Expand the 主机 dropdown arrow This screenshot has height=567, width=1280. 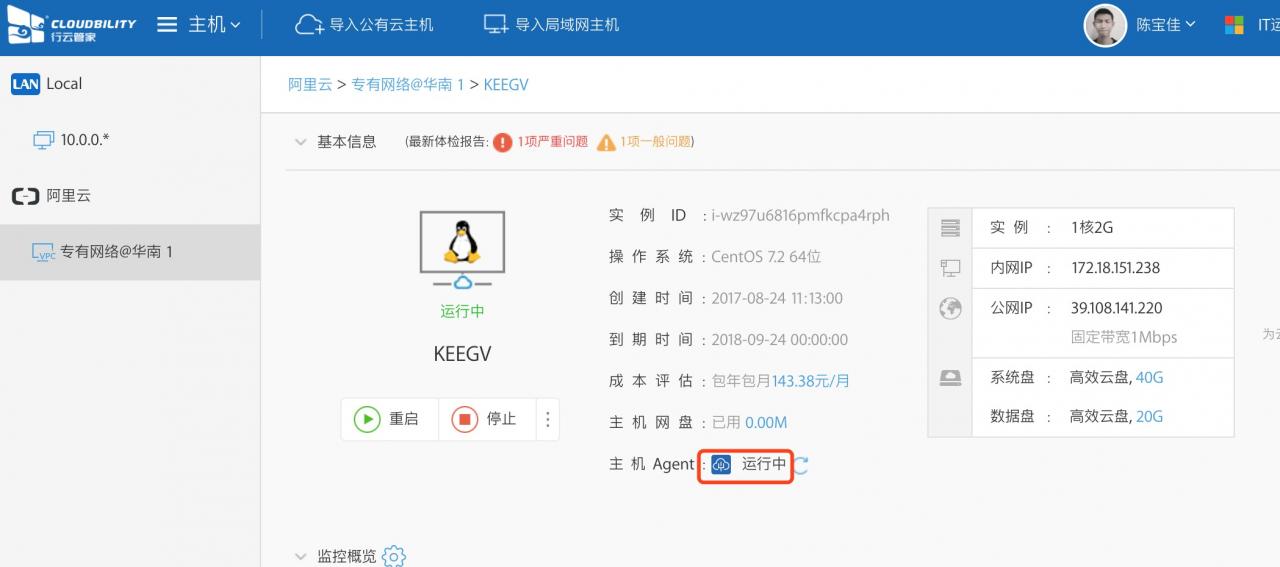(235, 25)
